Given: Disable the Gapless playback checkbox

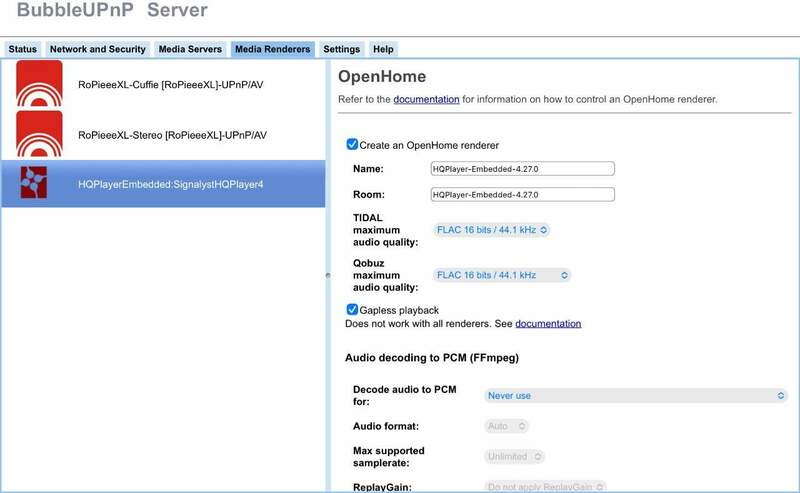Looking at the screenshot, I should [352, 310].
